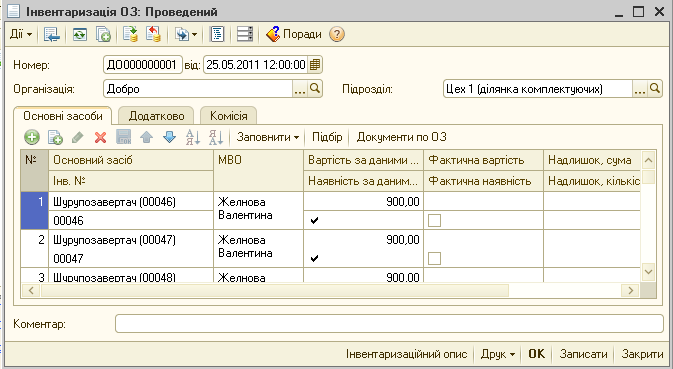Click the Записати button
The image size is (673, 369).
[583, 354]
